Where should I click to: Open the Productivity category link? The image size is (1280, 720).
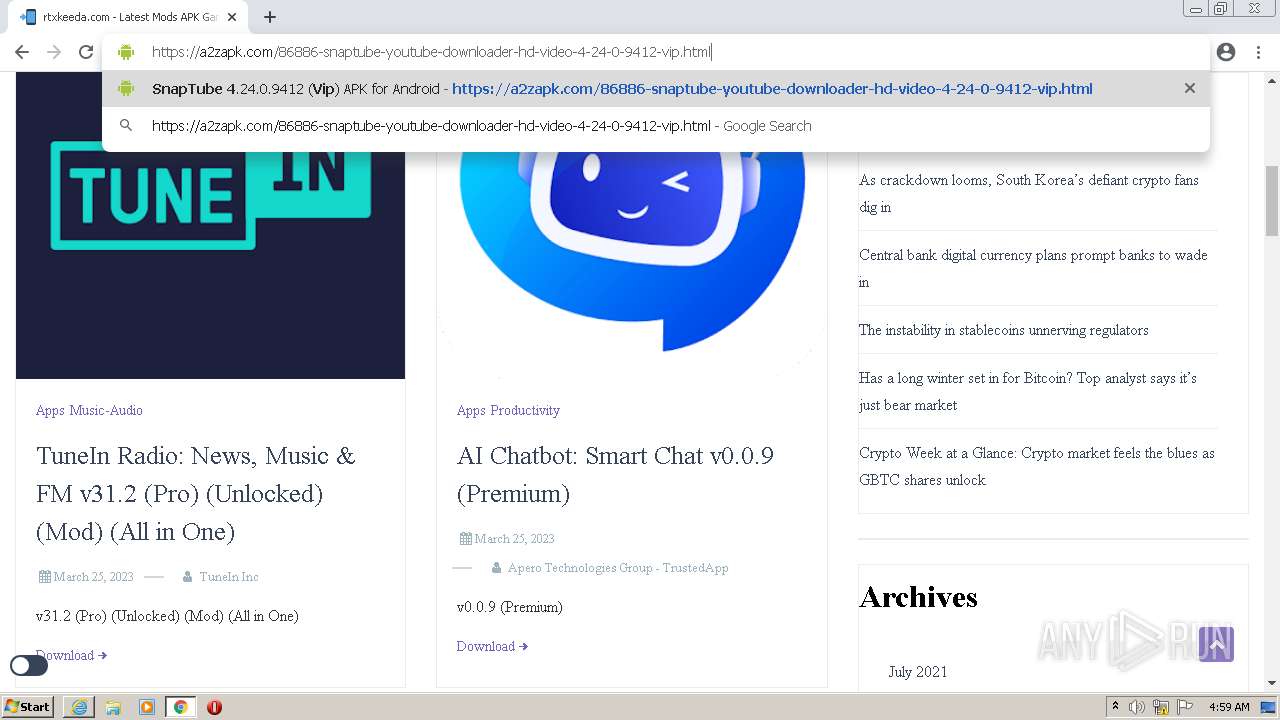click(x=525, y=410)
